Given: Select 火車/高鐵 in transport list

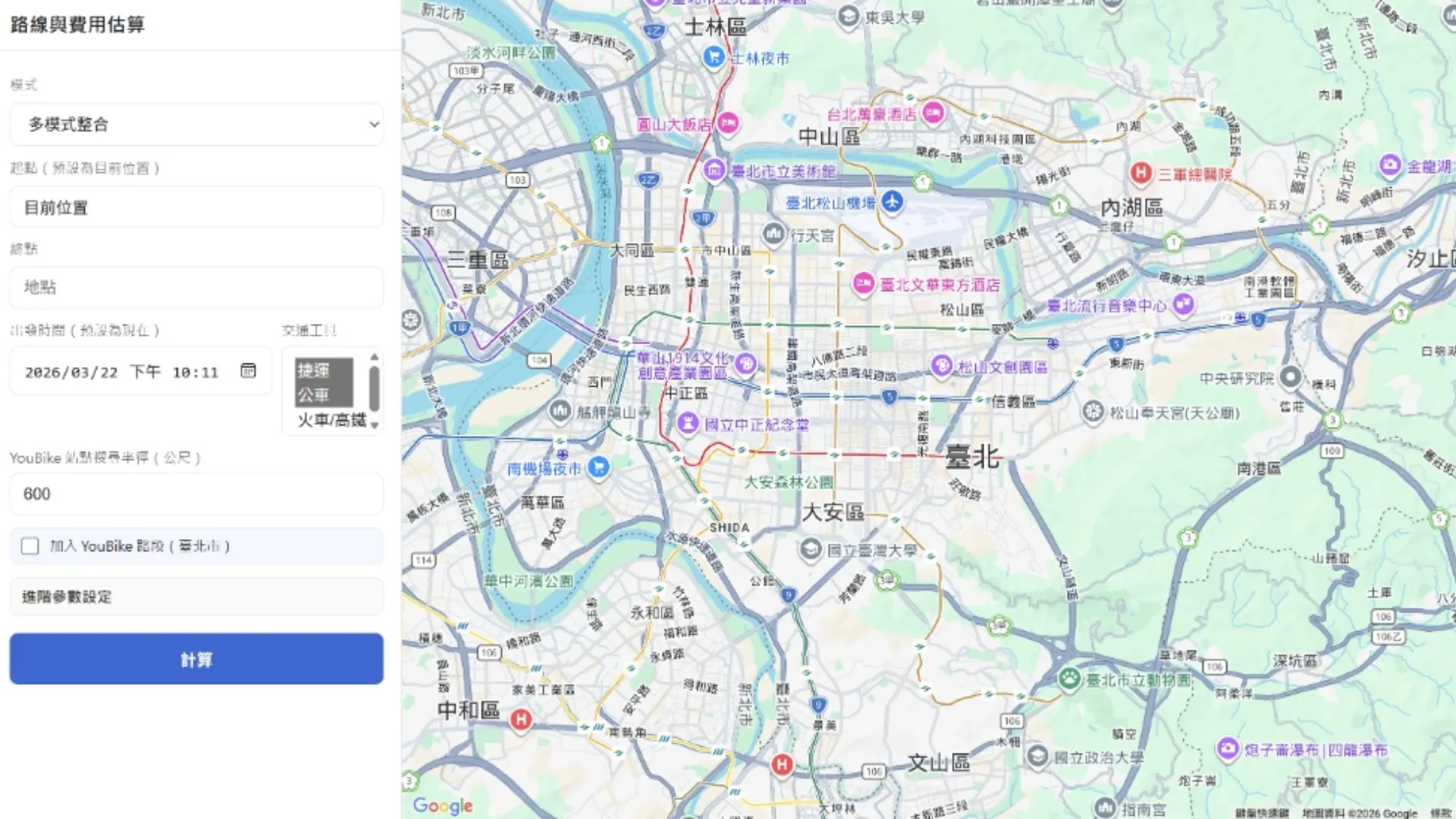Looking at the screenshot, I should (x=331, y=419).
